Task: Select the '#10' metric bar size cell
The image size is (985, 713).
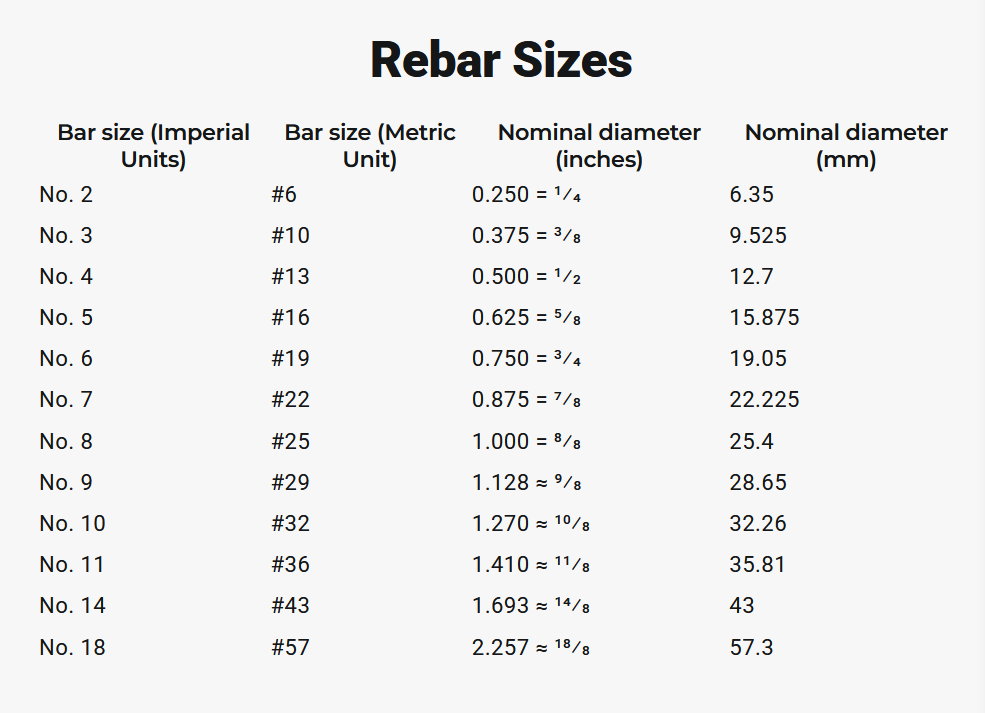Action: click(x=290, y=236)
